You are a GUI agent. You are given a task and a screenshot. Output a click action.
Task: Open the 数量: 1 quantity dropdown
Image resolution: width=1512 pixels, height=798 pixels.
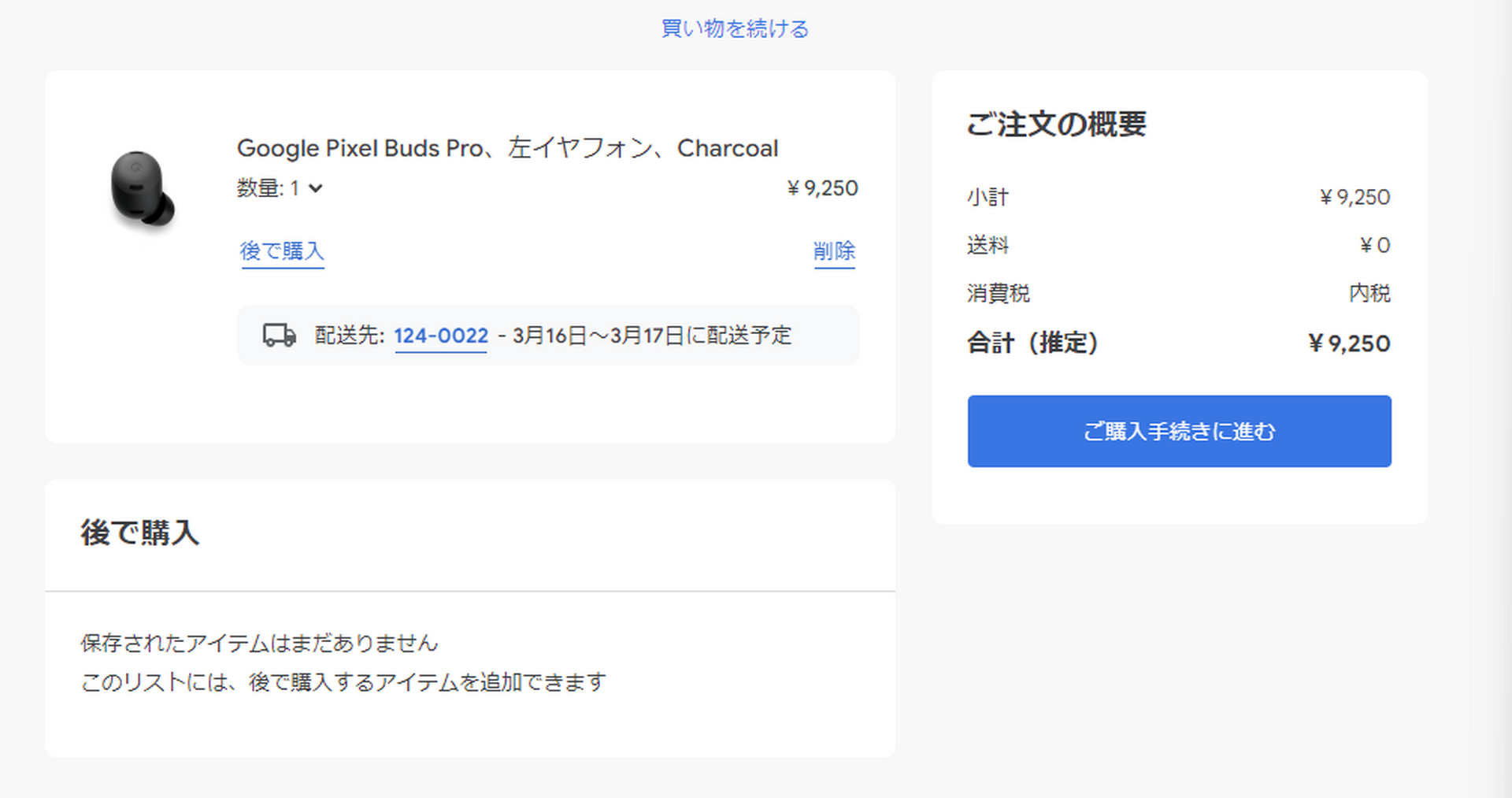click(x=280, y=188)
